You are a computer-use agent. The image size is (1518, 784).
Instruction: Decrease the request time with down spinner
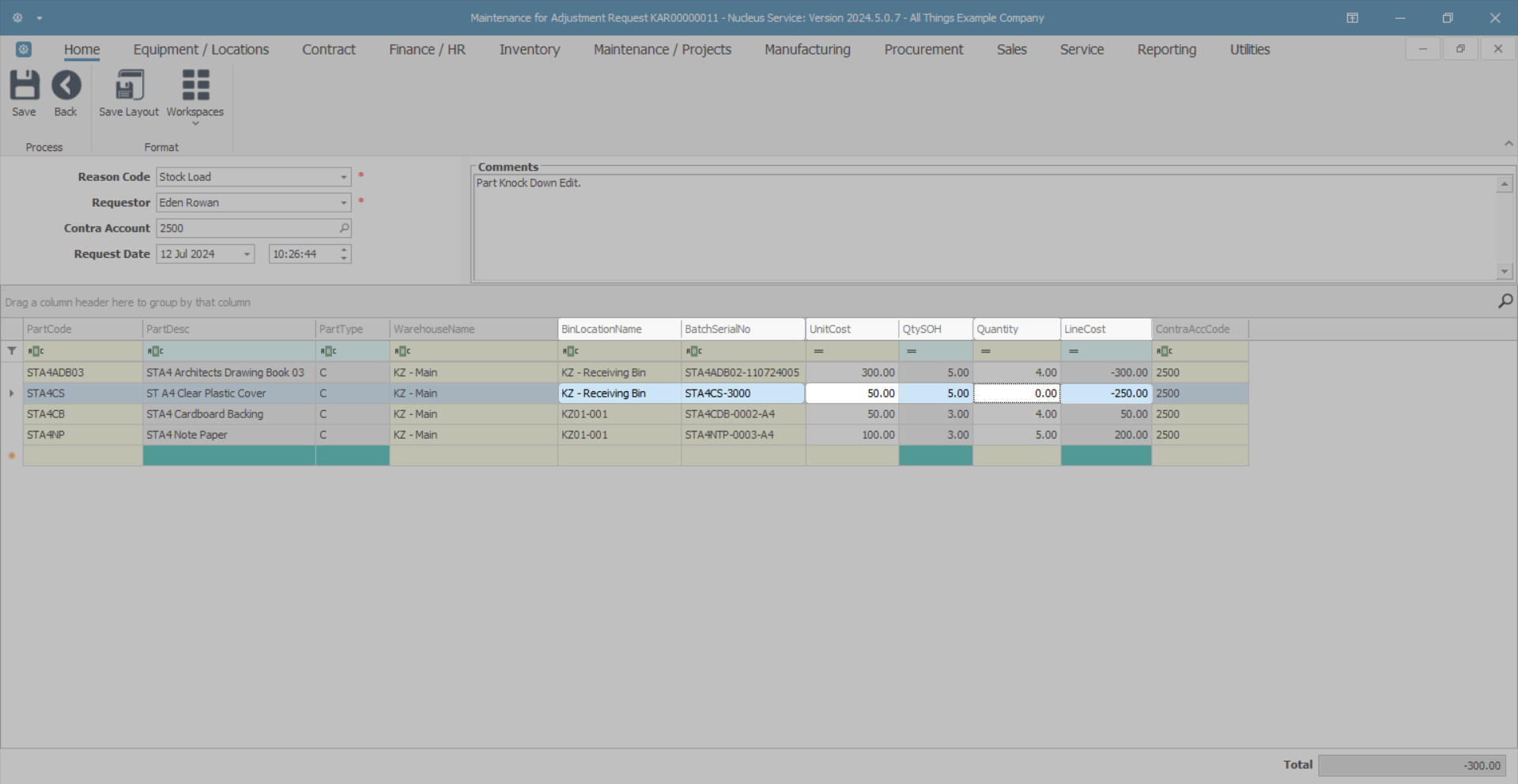click(344, 258)
